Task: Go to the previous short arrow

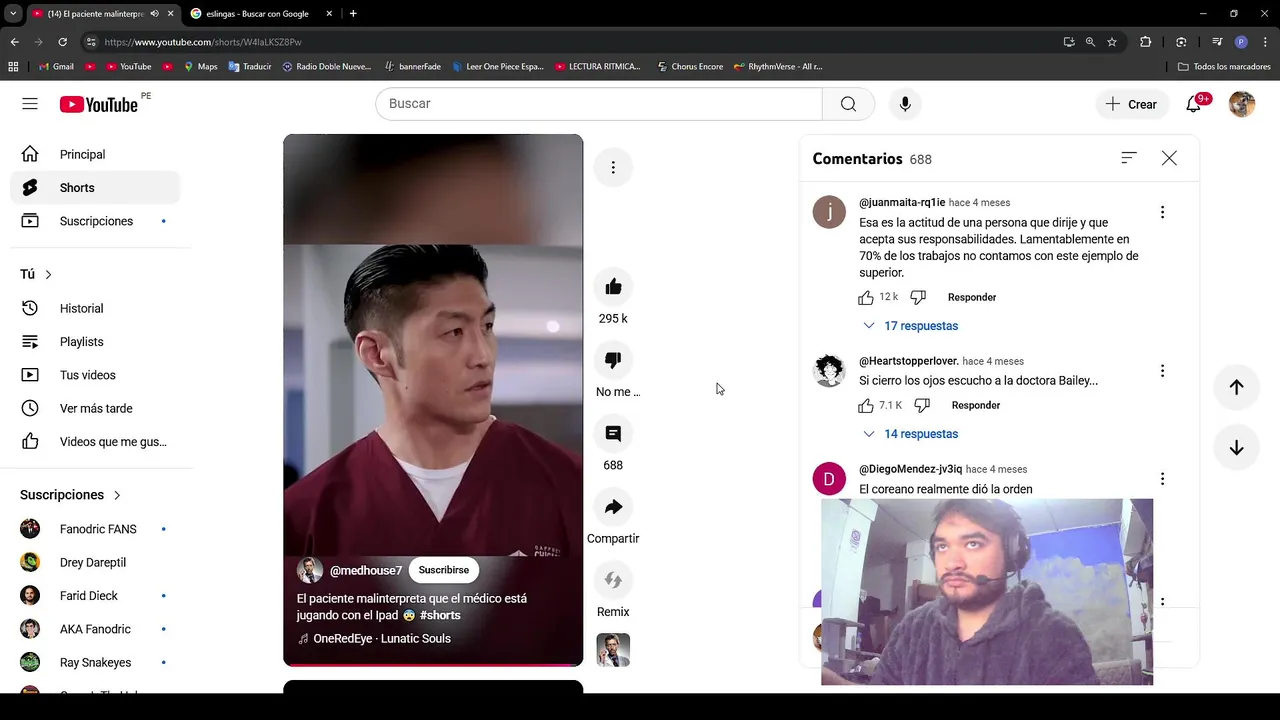Action: click(1236, 387)
